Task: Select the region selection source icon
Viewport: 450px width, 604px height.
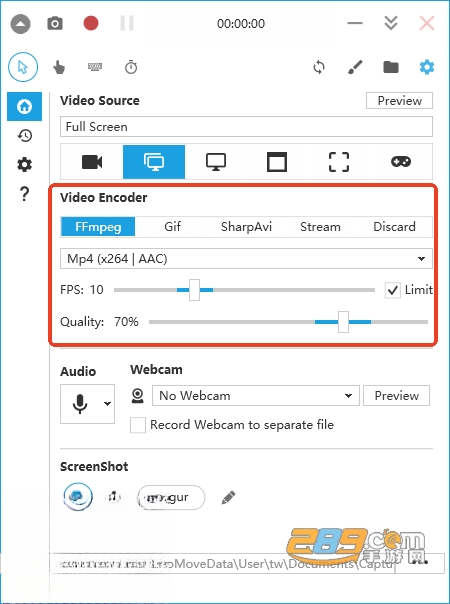Action: 339,162
